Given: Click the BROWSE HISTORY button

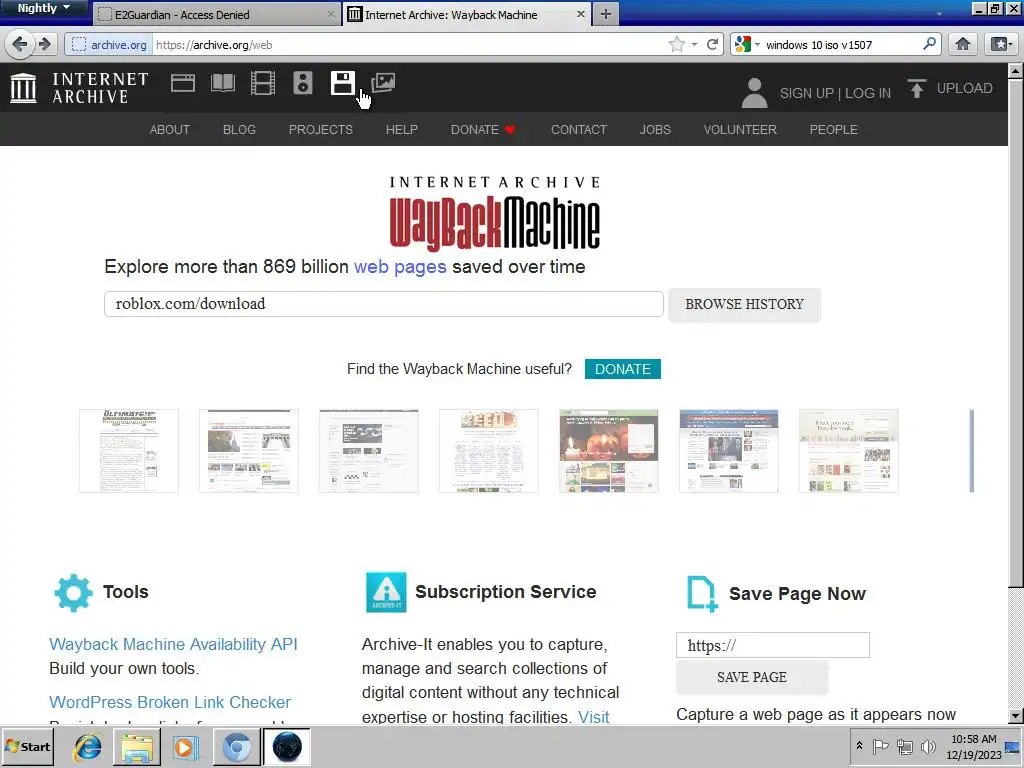Looking at the screenshot, I should click(x=744, y=304).
